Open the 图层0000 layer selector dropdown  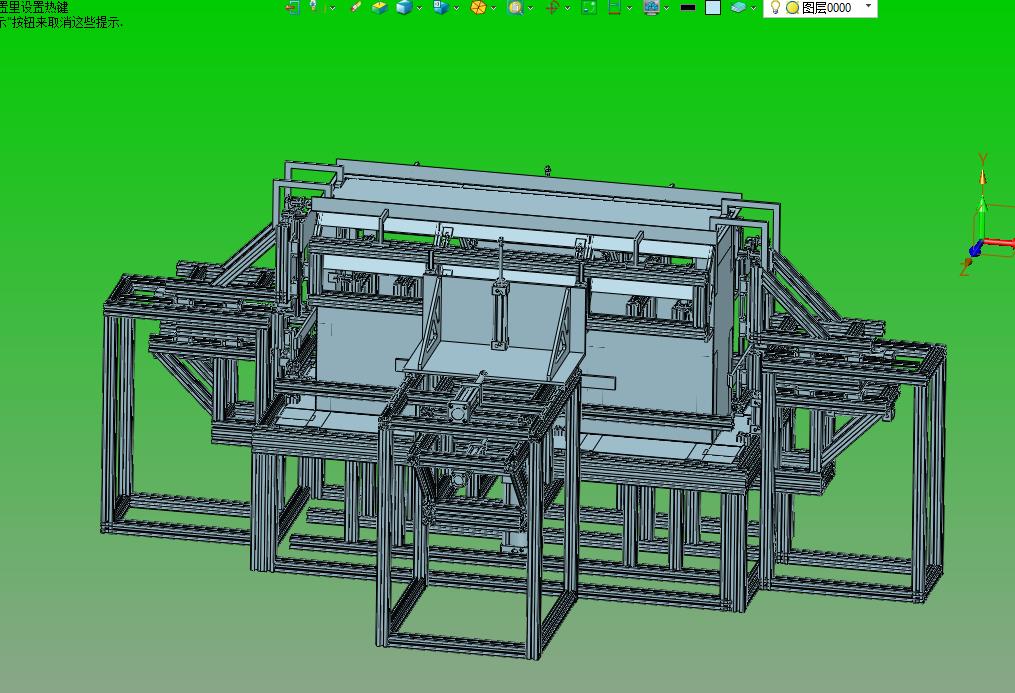[869, 6]
